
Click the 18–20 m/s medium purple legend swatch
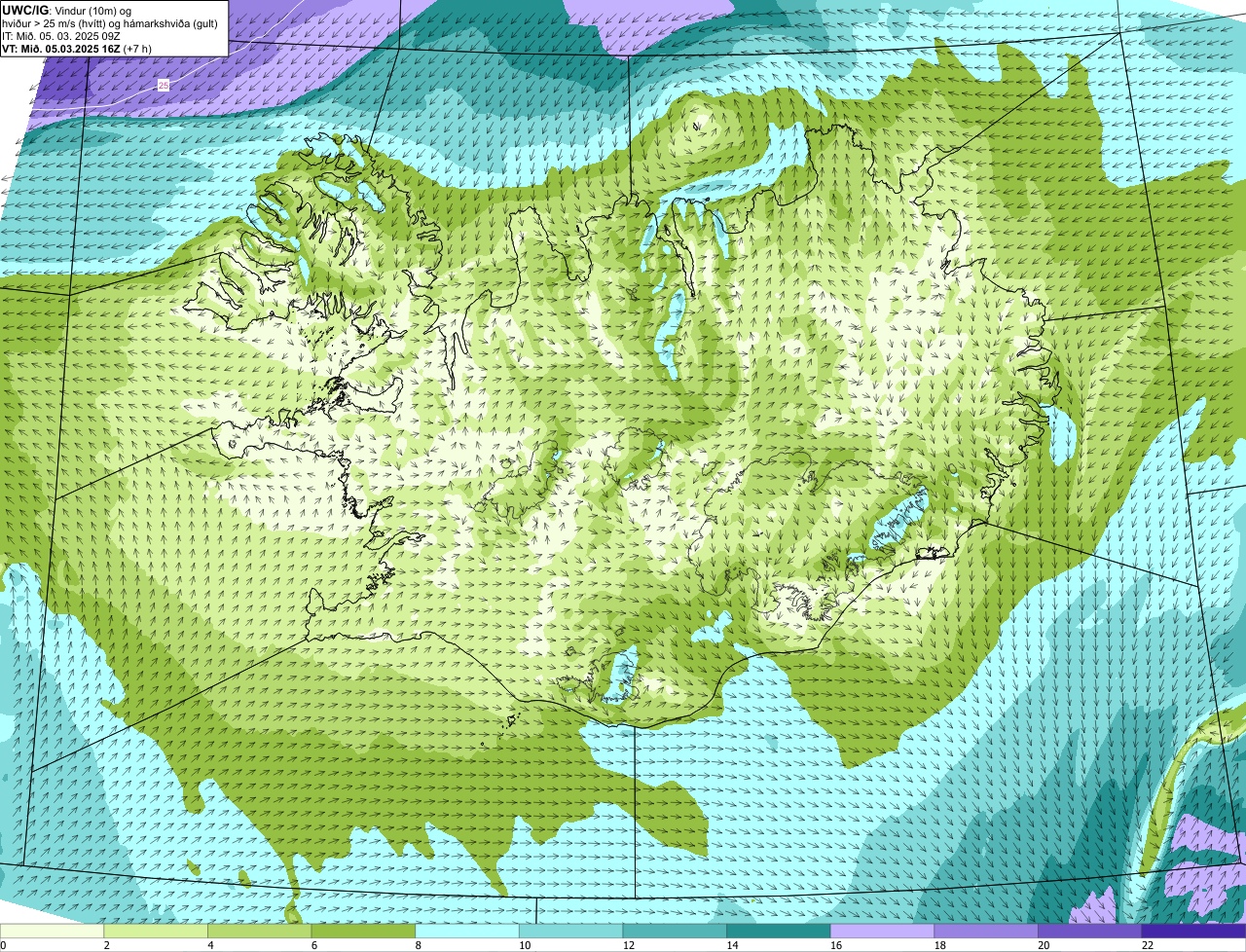tap(986, 931)
